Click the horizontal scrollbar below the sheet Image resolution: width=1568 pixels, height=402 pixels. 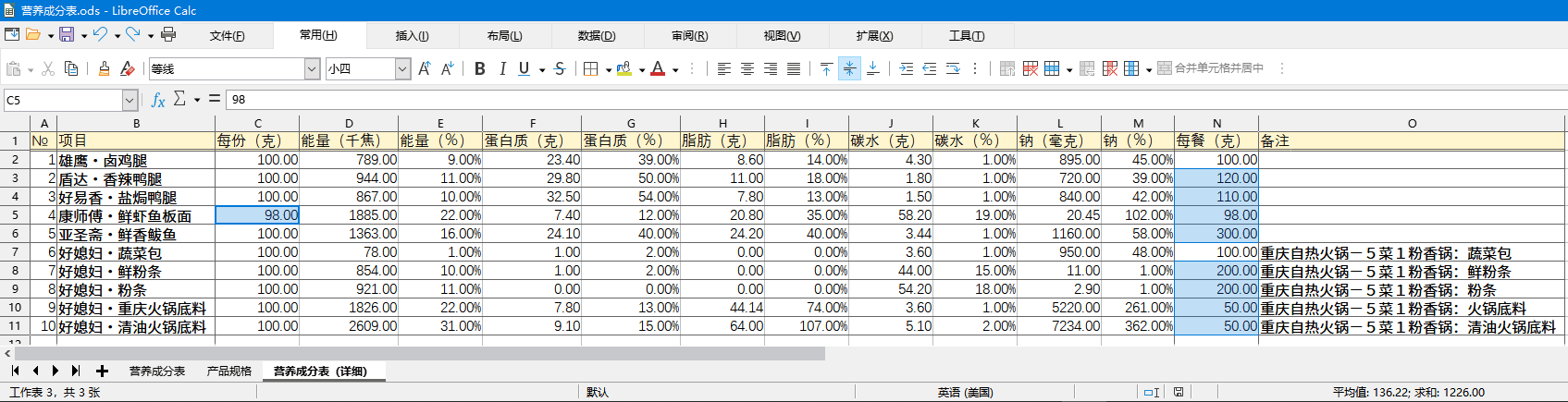point(420,353)
